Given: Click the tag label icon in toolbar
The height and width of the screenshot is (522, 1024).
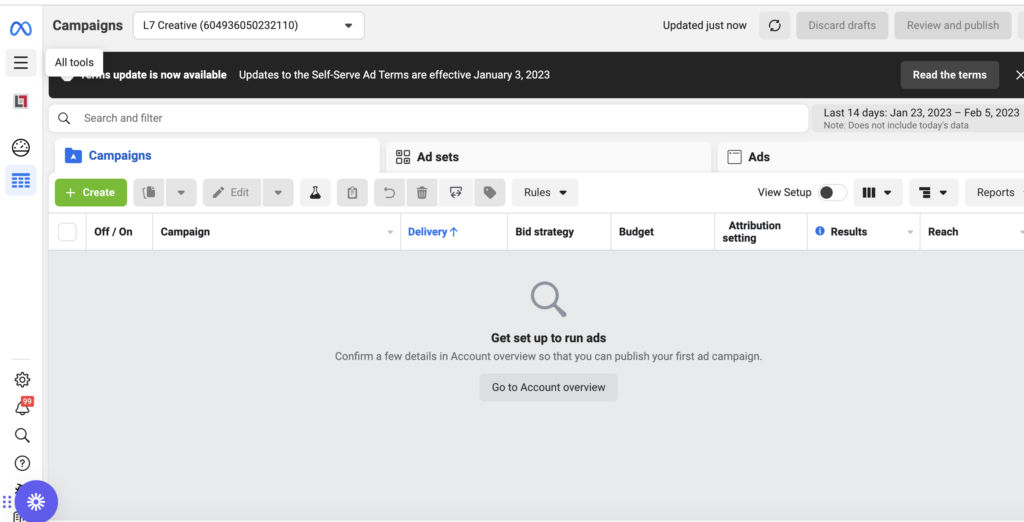Looking at the screenshot, I should pos(490,193).
